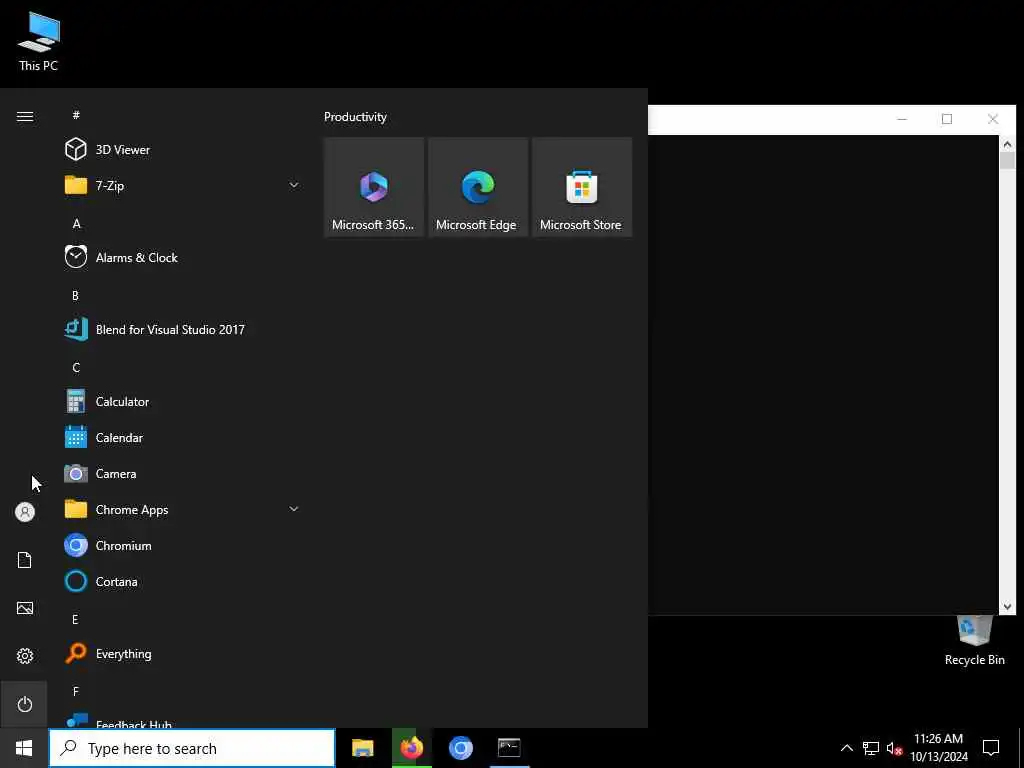This screenshot has width=1024, height=768.
Task: Open the Pictures shortcut in Start sidebar
Action: pos(25,608)
